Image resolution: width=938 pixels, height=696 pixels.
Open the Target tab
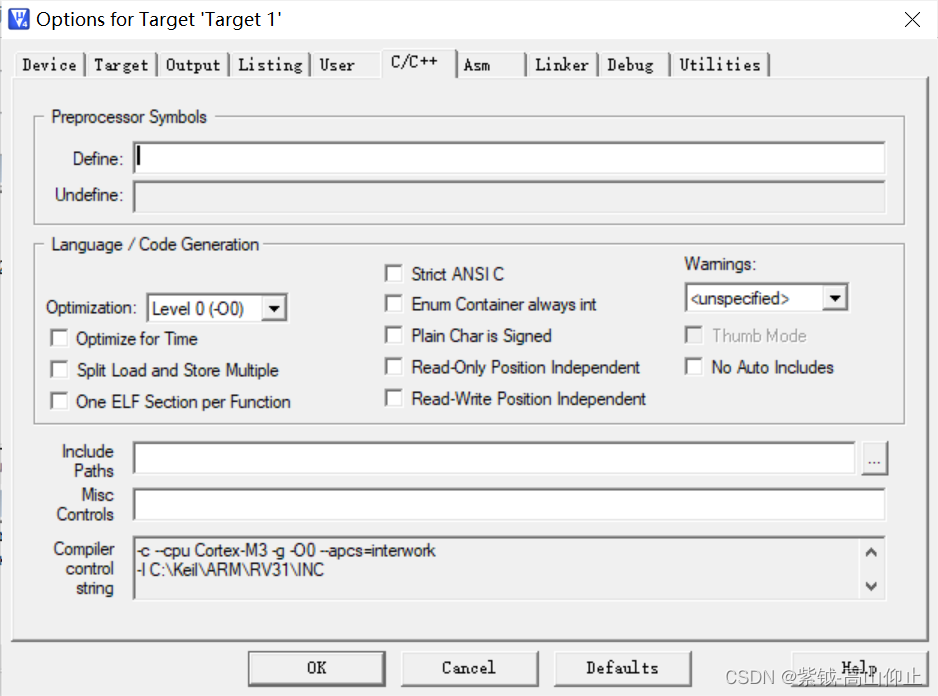coord(121,65)
